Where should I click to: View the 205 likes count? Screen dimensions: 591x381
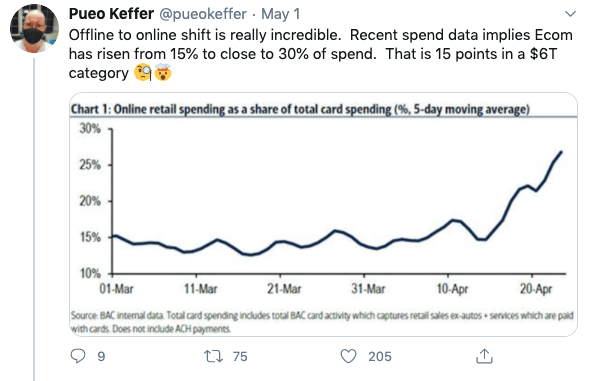tap(380, 357)
